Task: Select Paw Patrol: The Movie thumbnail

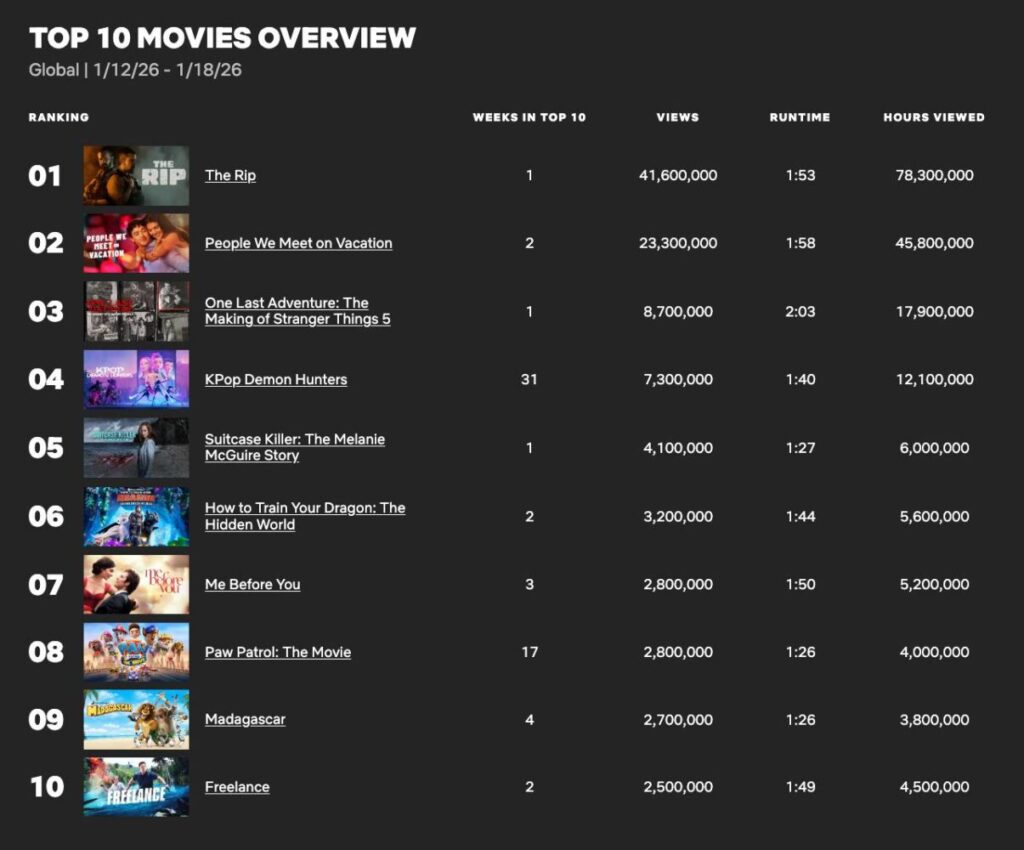Action: 136,652
